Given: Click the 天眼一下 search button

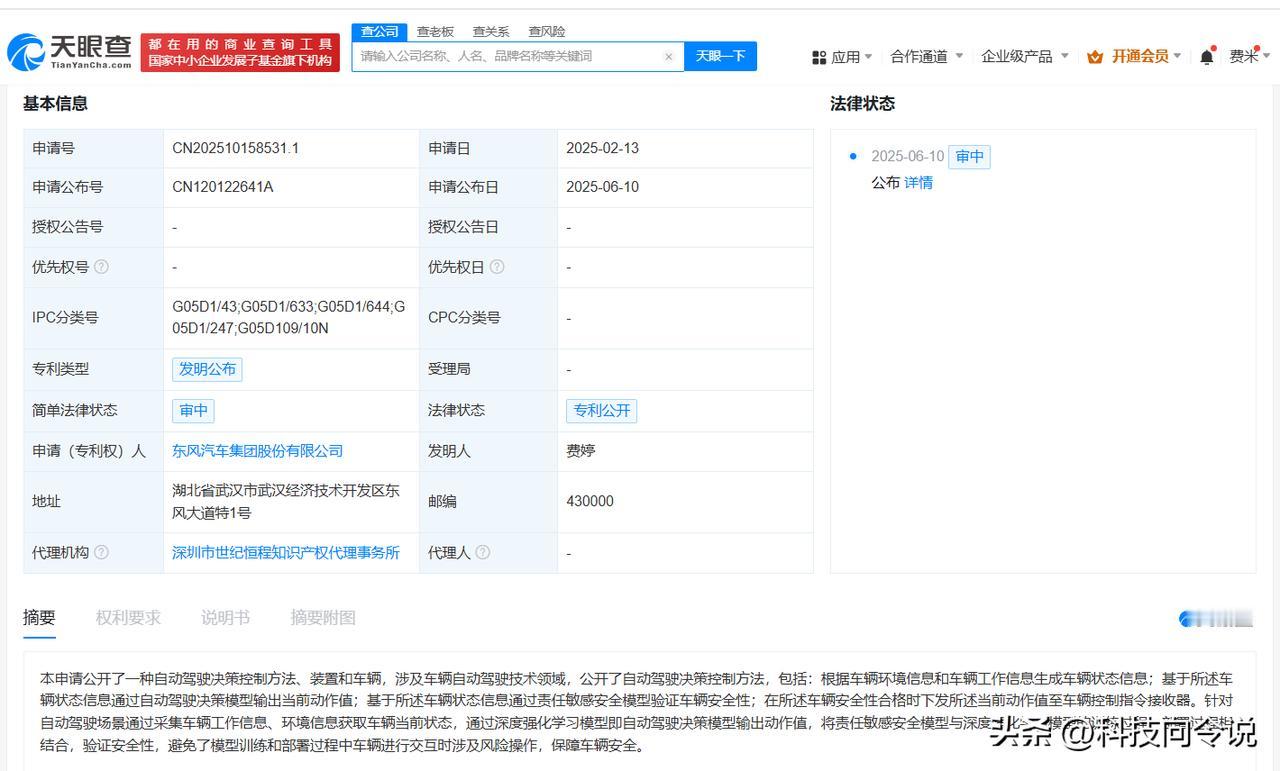Looking at the screenshot, I should [720, 56].
